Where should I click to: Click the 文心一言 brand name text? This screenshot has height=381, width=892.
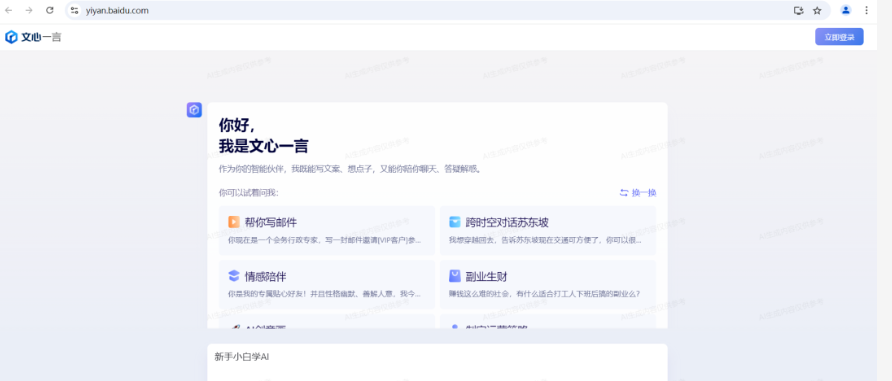point(41,37)
